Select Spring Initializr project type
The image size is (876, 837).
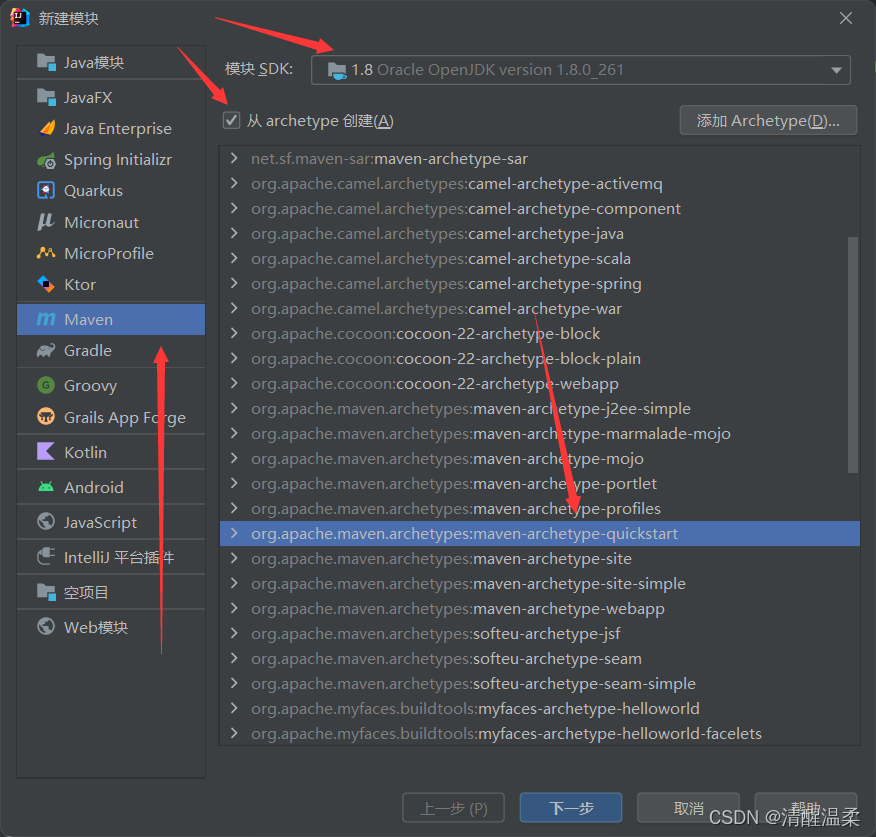point(111,160)
